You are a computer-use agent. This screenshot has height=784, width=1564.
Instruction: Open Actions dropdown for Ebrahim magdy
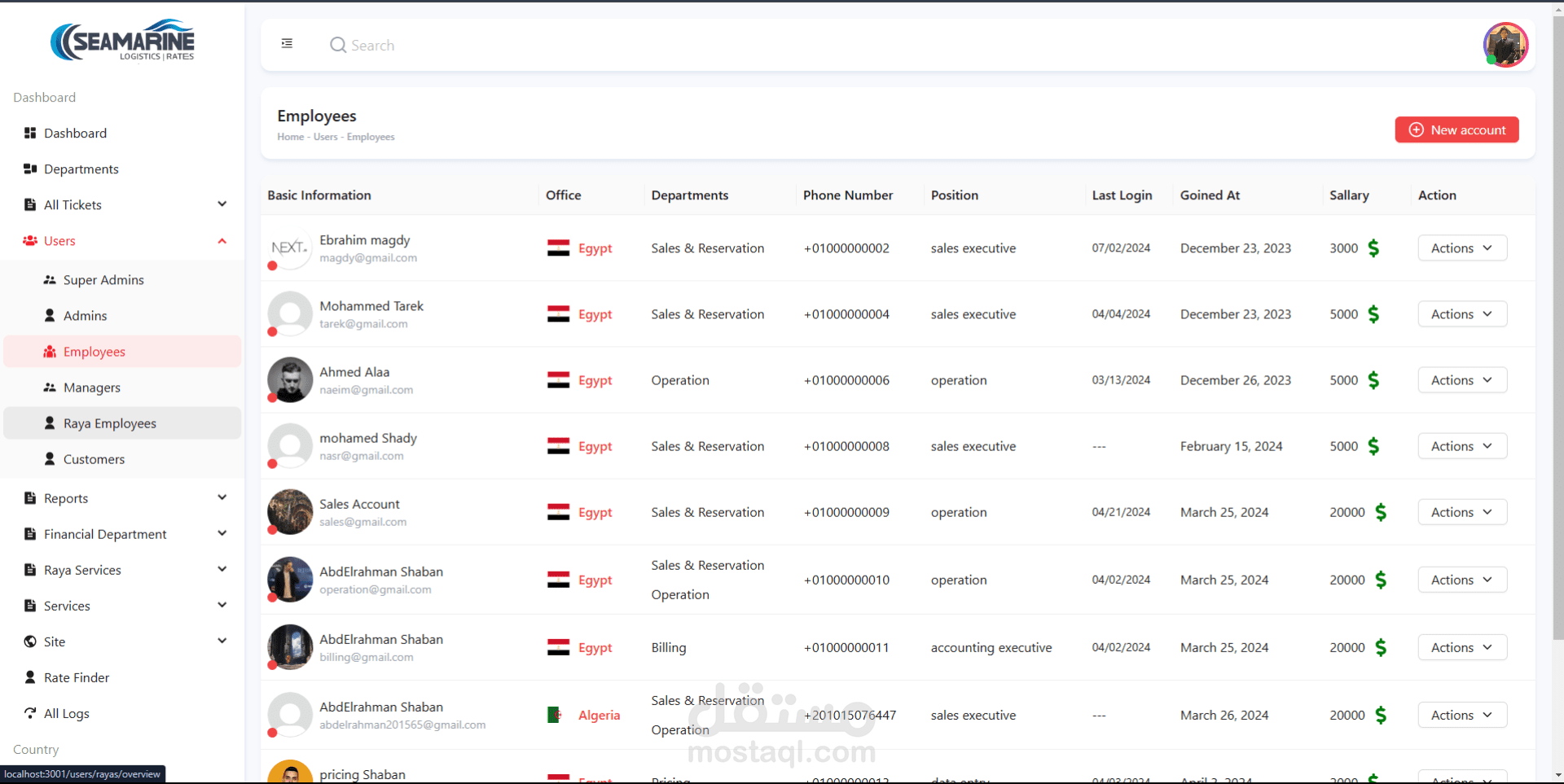click(x=1462, y=248)
